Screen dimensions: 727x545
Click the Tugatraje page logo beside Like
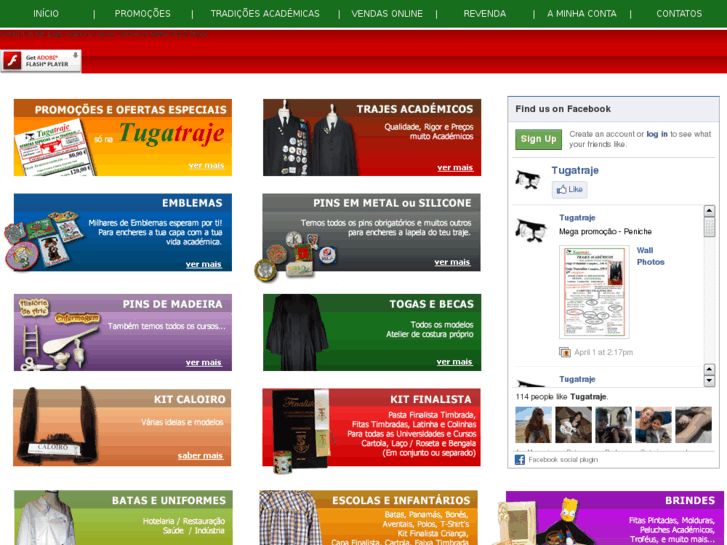[x=528, y=180]
